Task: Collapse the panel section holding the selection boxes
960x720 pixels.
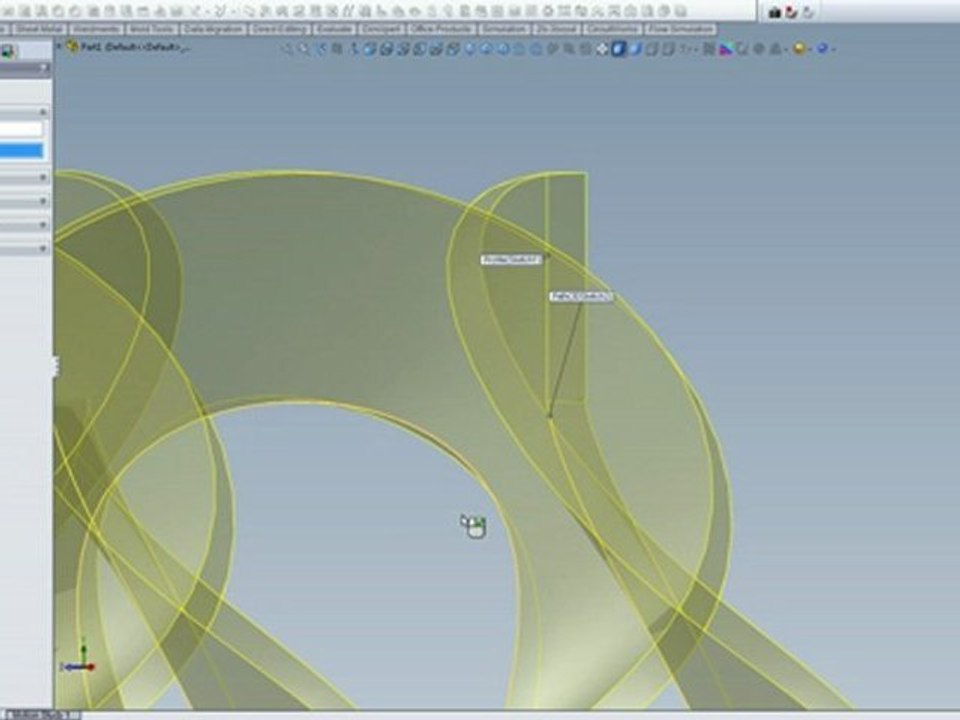Action: [43, 112]
